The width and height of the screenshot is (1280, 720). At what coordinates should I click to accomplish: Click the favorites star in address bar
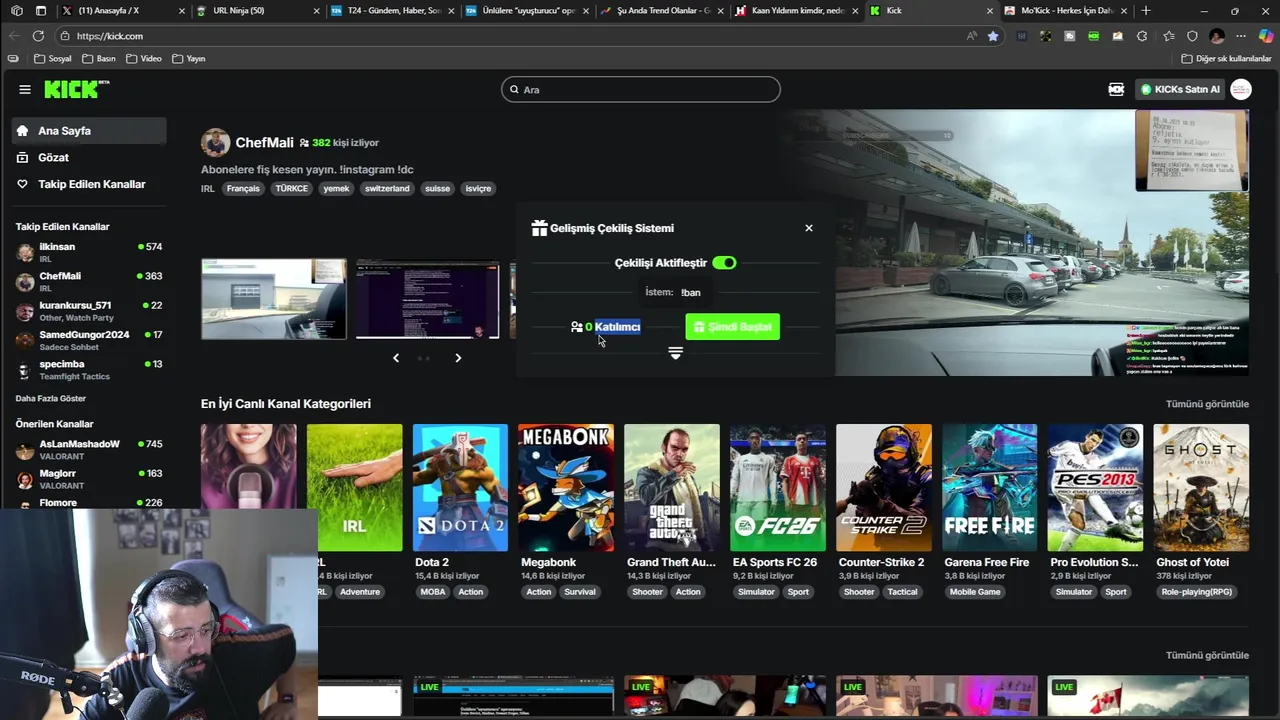click(x=993, y=36)
